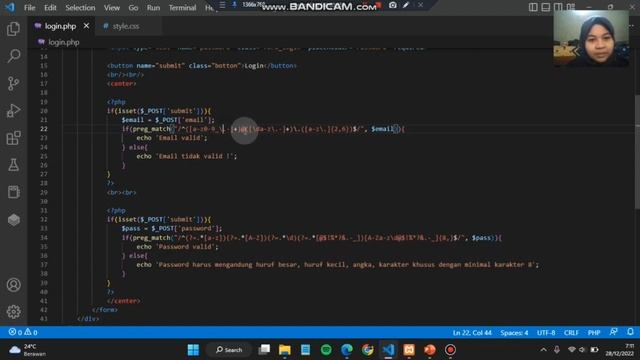Click the taskbar Search box

pos(229,350)
